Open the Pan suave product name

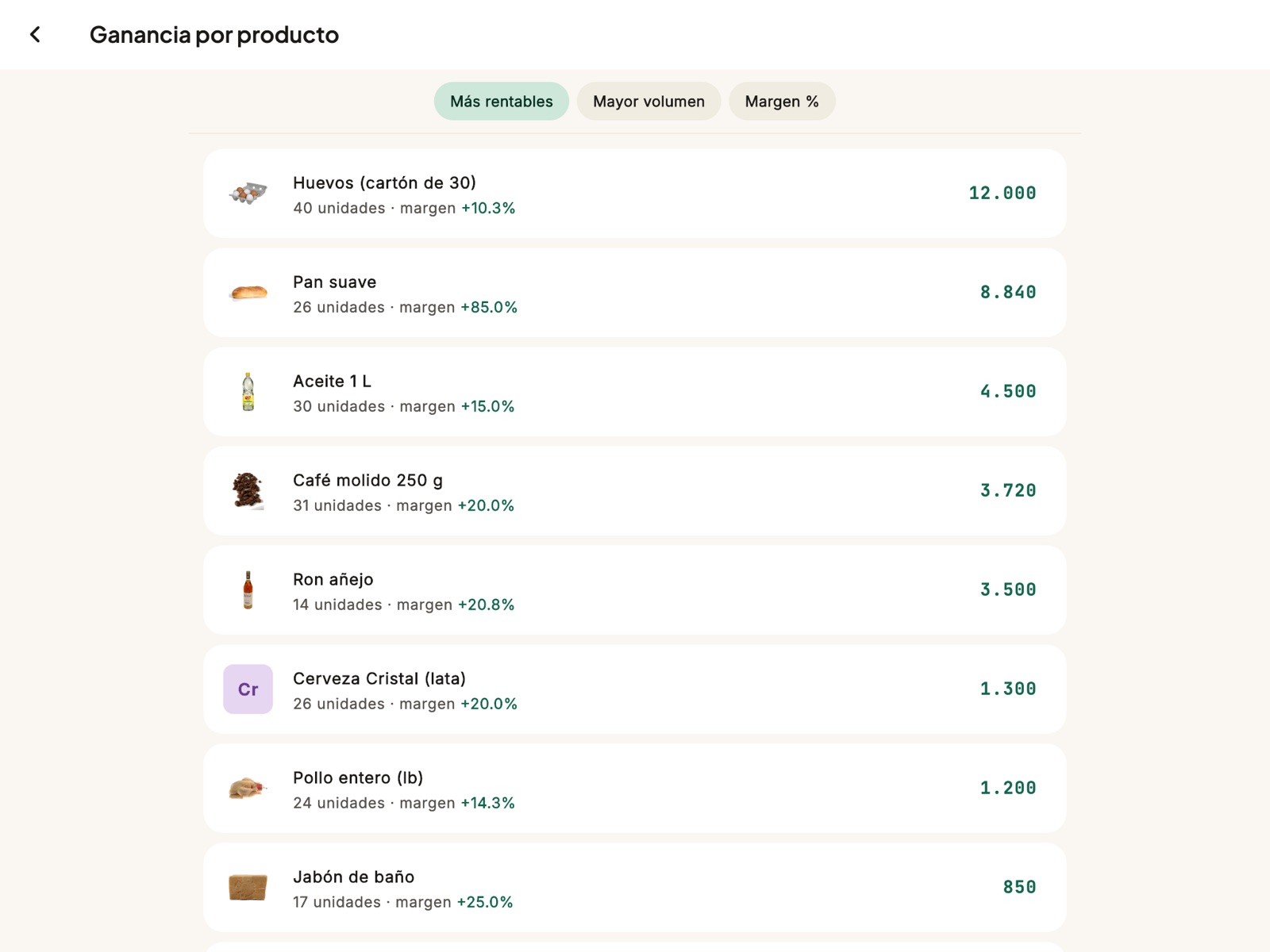[334, 282]
